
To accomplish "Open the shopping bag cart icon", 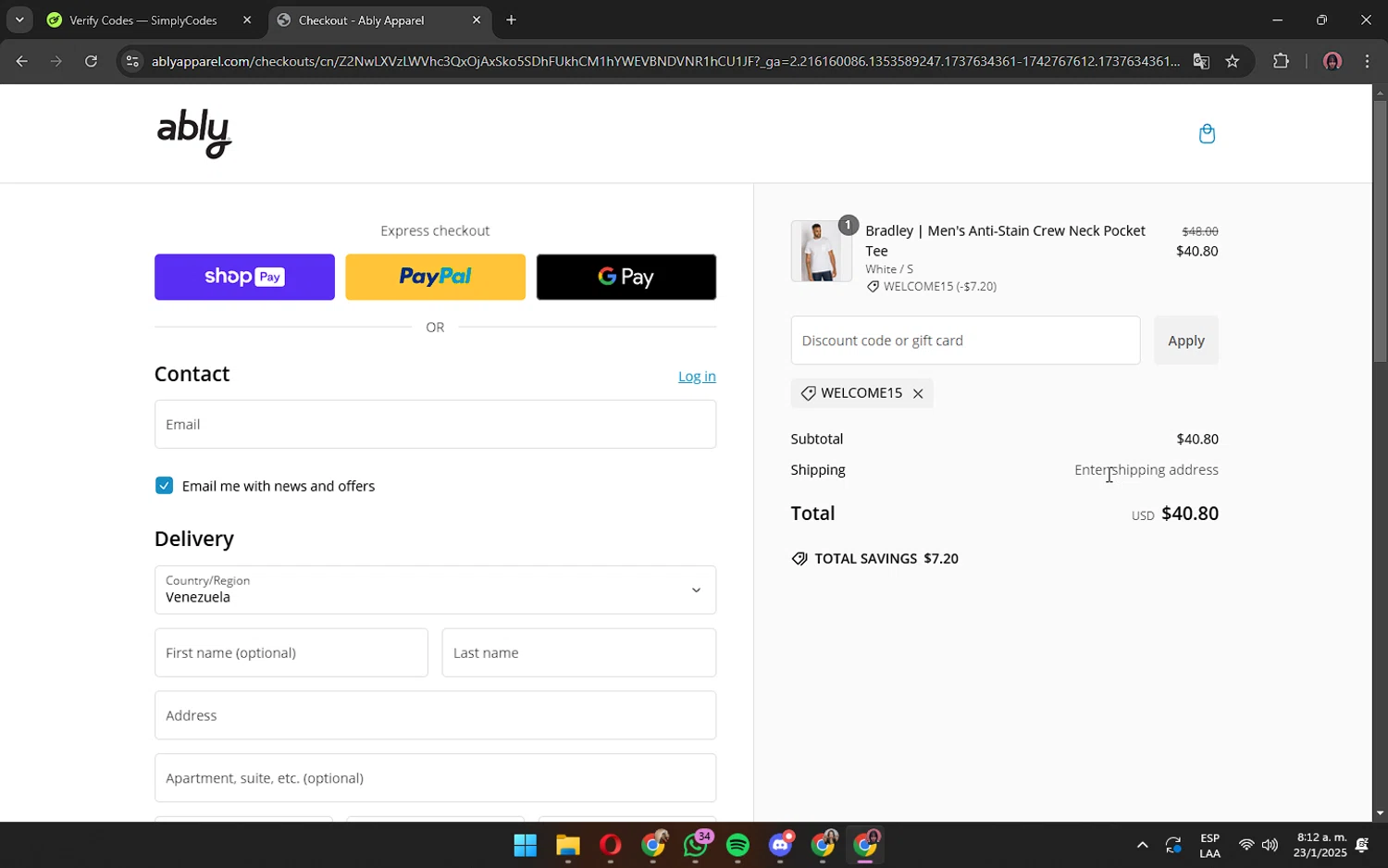I will tap(1207, 134).
